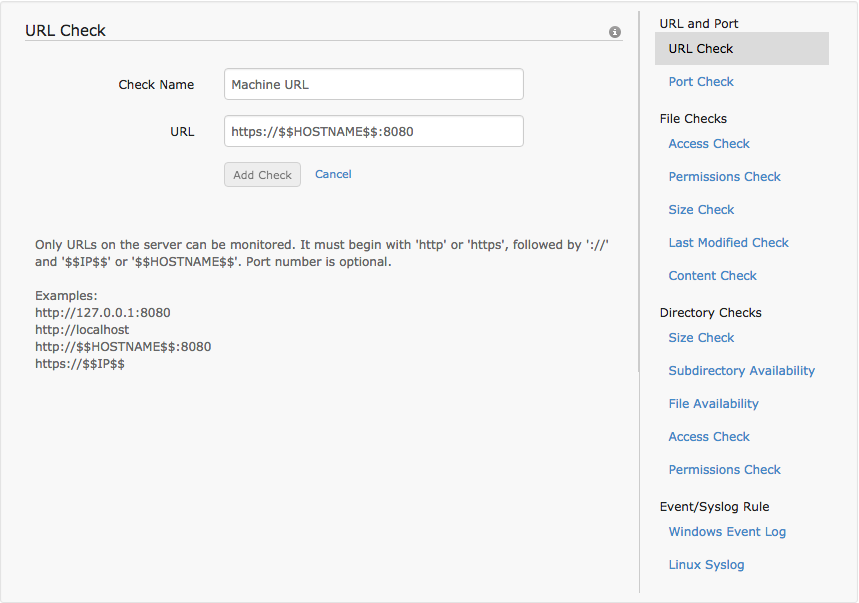Screen dimensions: 859x603
Task: Open the Content Check option
Action: (x=712, y=276)
